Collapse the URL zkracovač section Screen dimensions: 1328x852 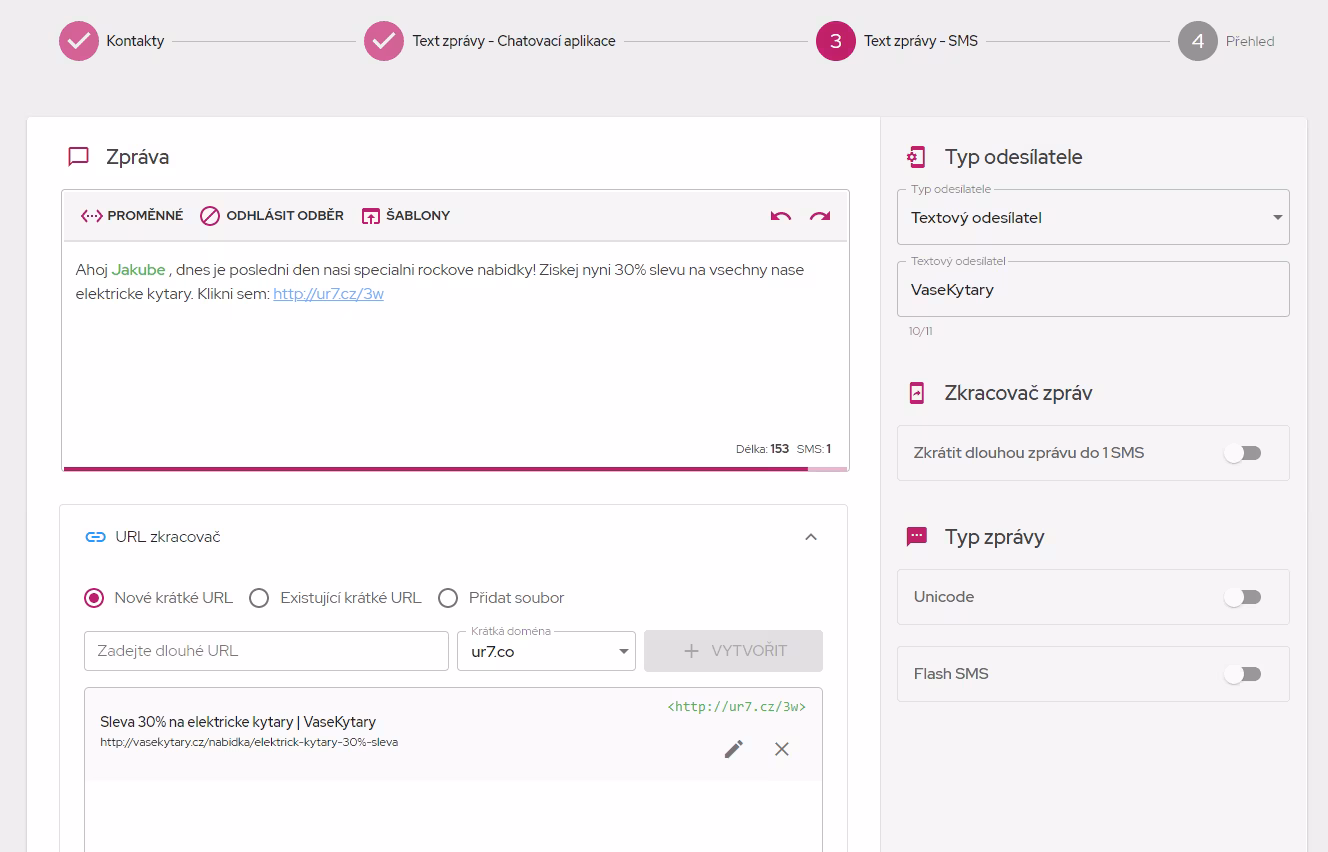tap(811, 537)
